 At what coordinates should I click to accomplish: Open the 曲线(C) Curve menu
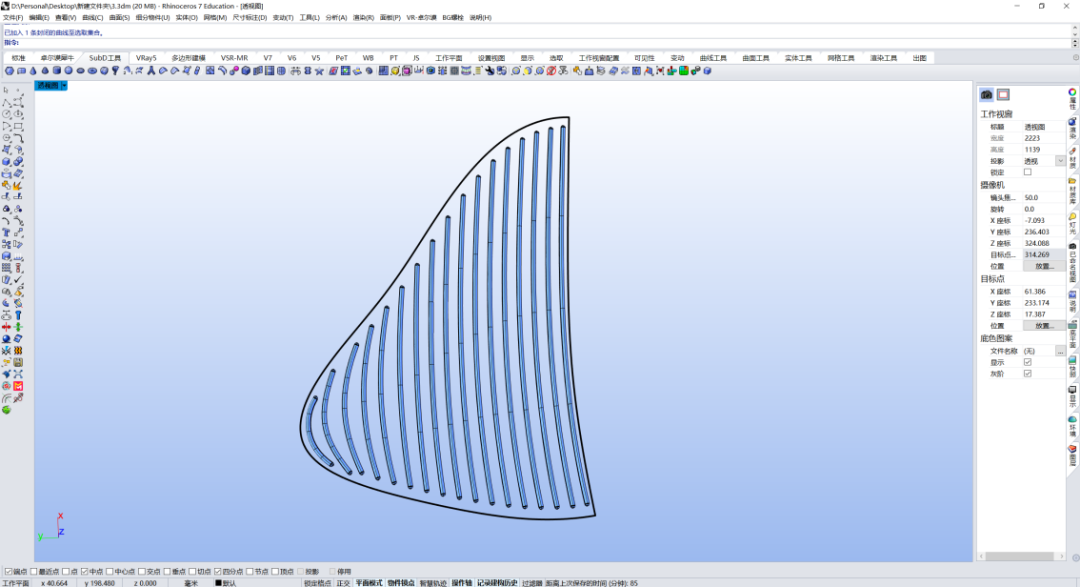click(x=92, y=17)
